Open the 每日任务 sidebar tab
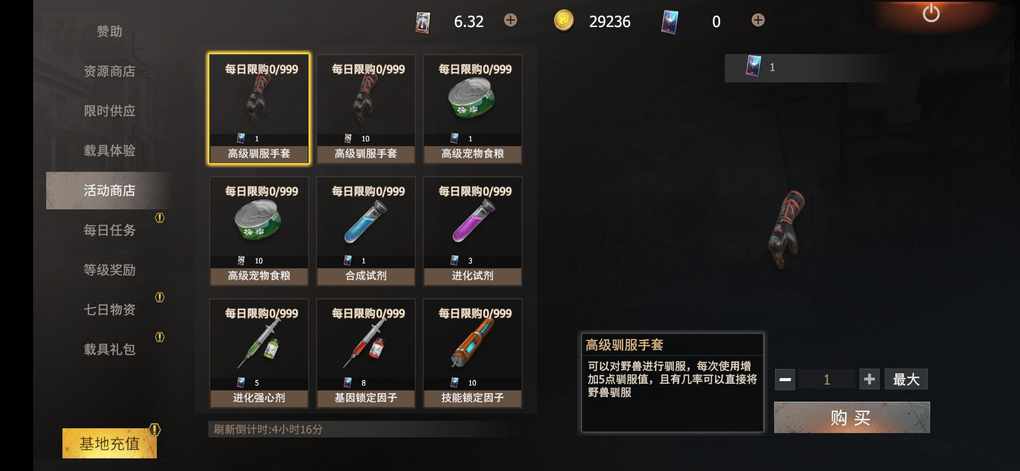1020x471 pixels. [x=109, y=230]
